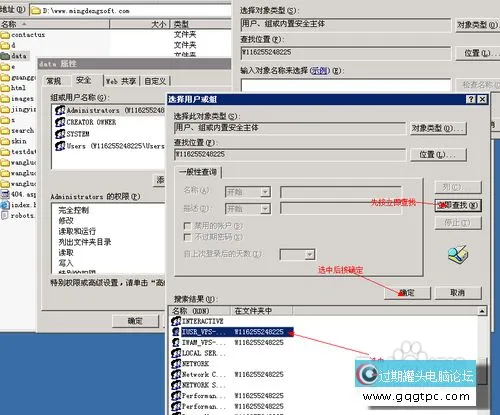The image size is (500, 415).
Task: Select the contactus folder icon in Explorer
Action: point(5,35)
